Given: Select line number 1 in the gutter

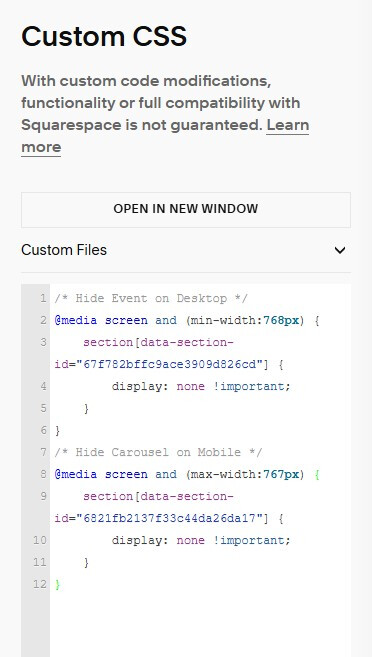Looking at the screenshot, I should [42, 299].
